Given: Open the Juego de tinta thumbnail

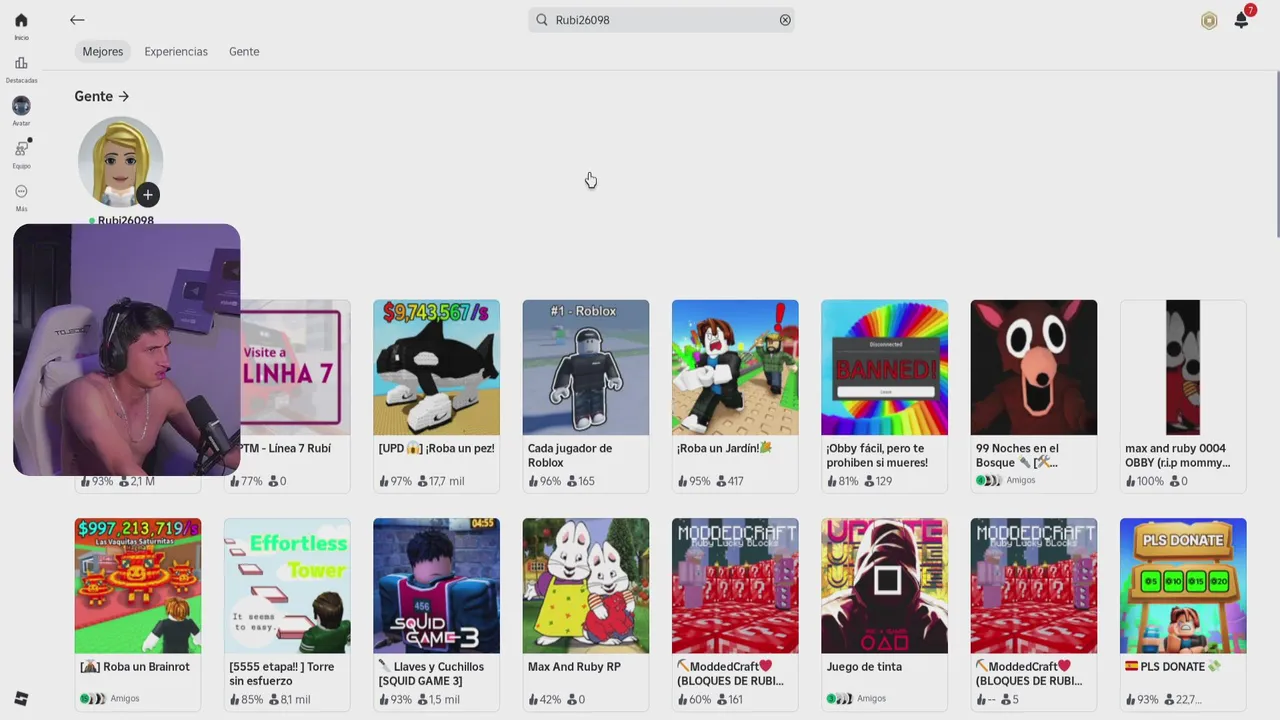Looking at the screenshot, I should tap(884, 585).
